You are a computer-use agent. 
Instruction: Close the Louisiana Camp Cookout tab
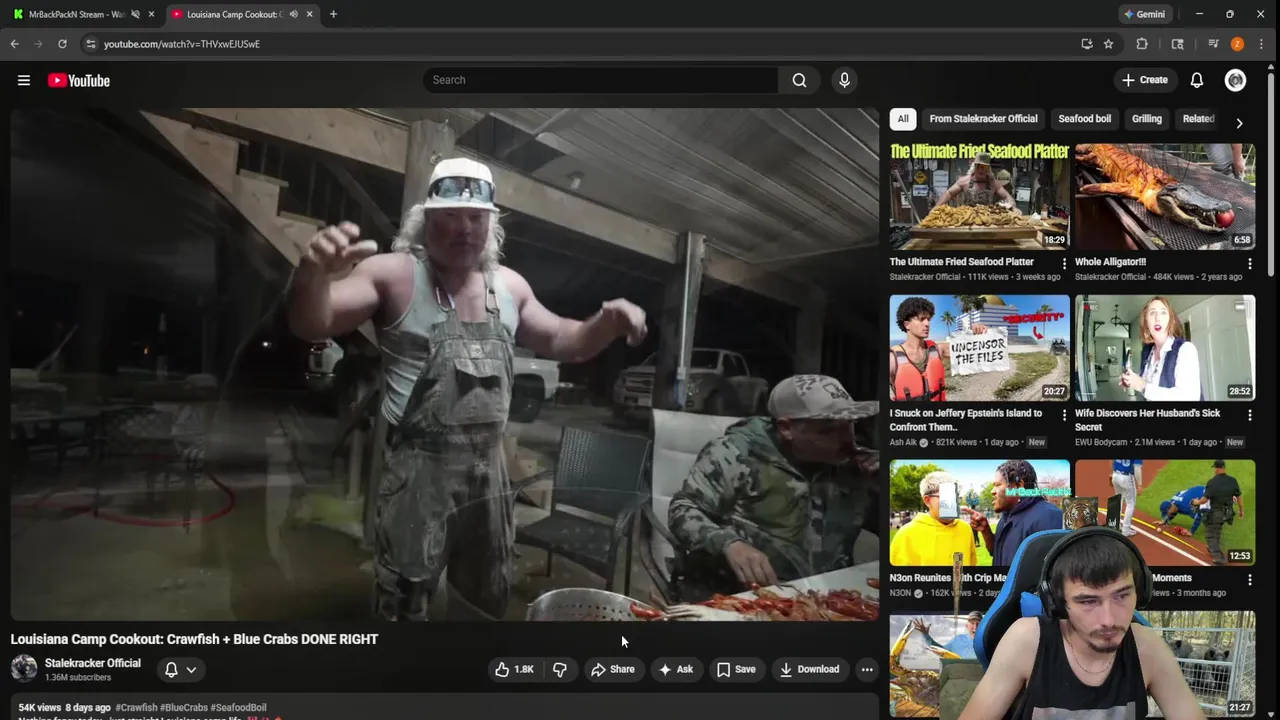pos(310,14)
